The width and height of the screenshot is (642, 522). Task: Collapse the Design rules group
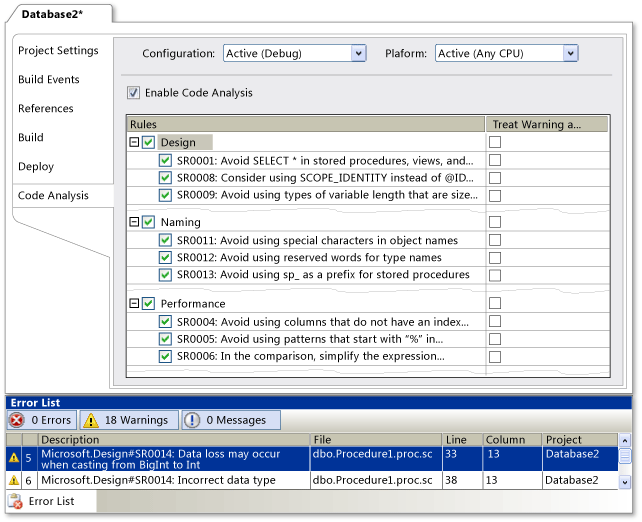coord(134,143)
